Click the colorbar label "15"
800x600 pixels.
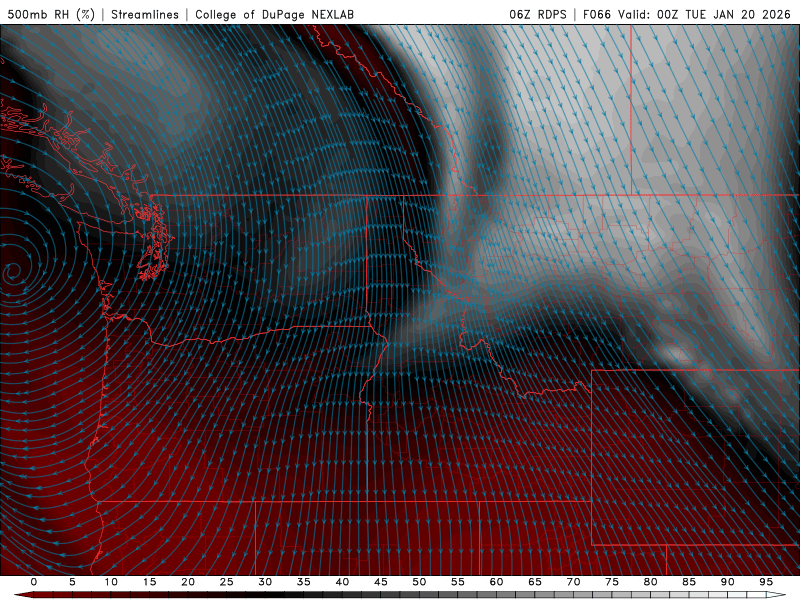(x=149, y=582)
